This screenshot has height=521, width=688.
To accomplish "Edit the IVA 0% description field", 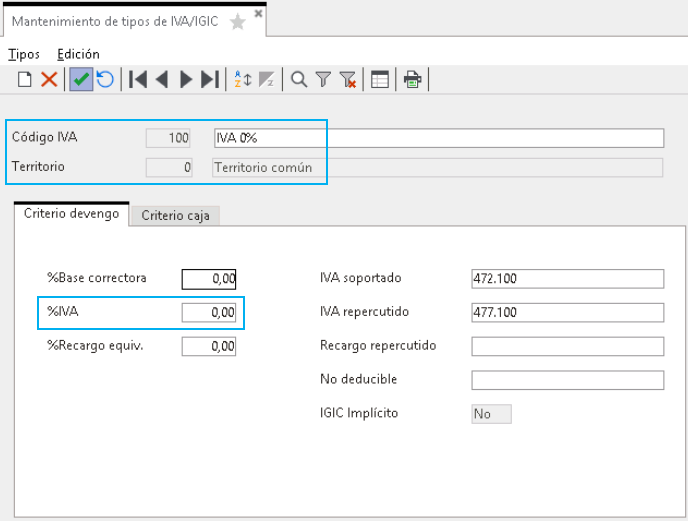I will 439,138.
